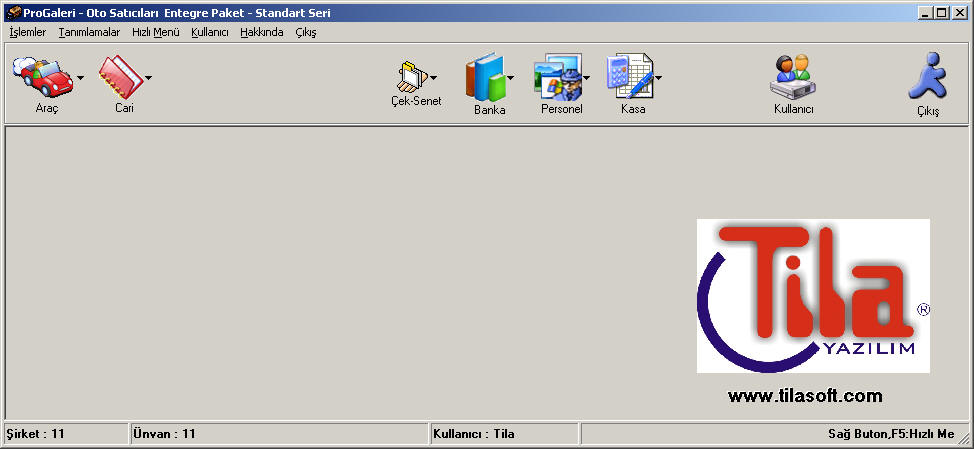This screenshot has width=974, height=449.
Task: Click the Çıkış exit figure icon
Action: coord(927,78)
